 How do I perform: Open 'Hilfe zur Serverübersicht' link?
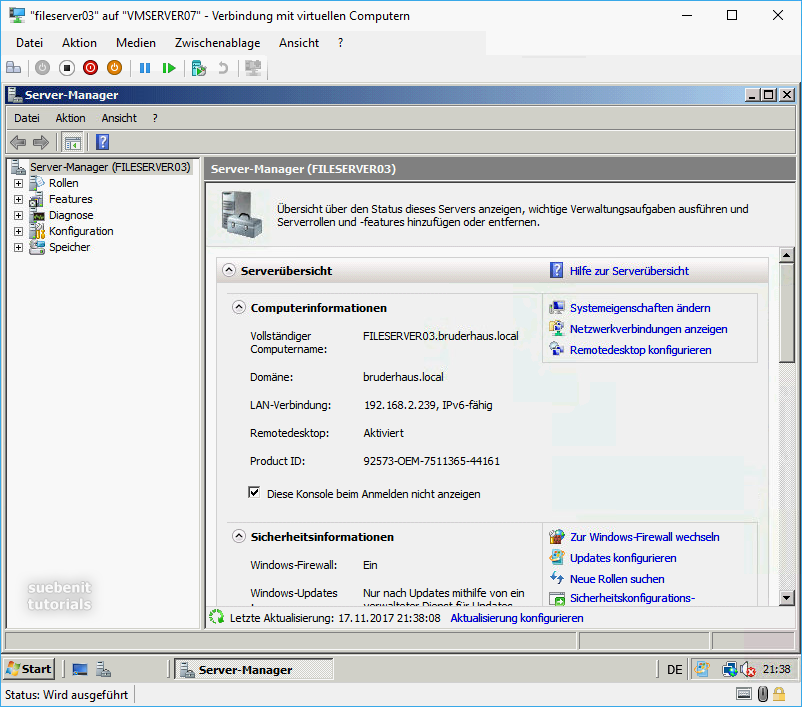pyautogui.click(x=629, y=271)
